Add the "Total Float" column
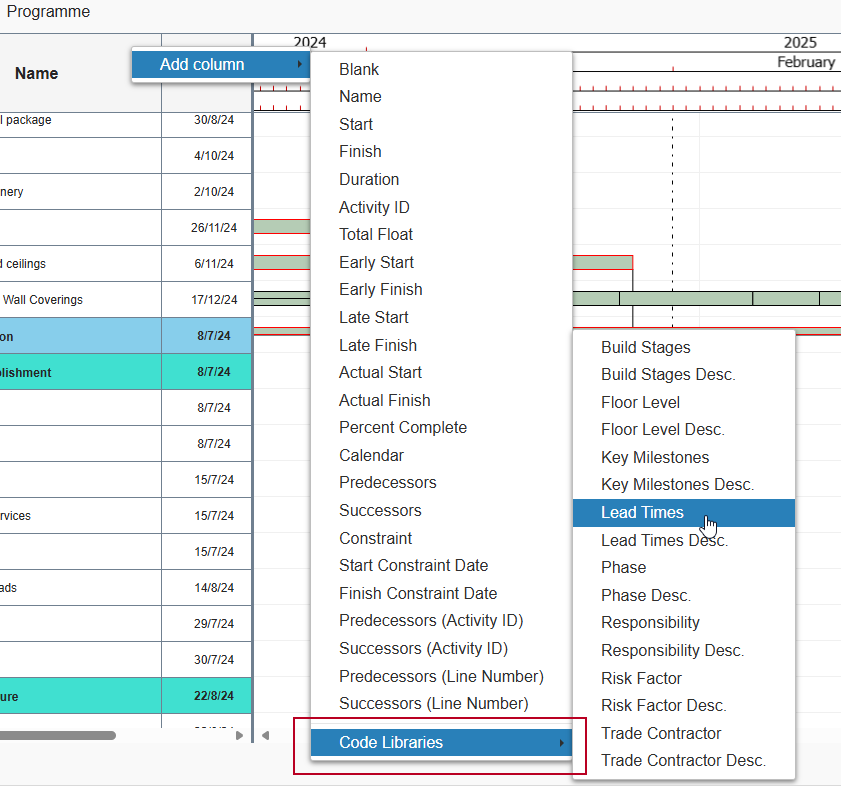Viewport: 841px width, 786px height. pos(376,234)
